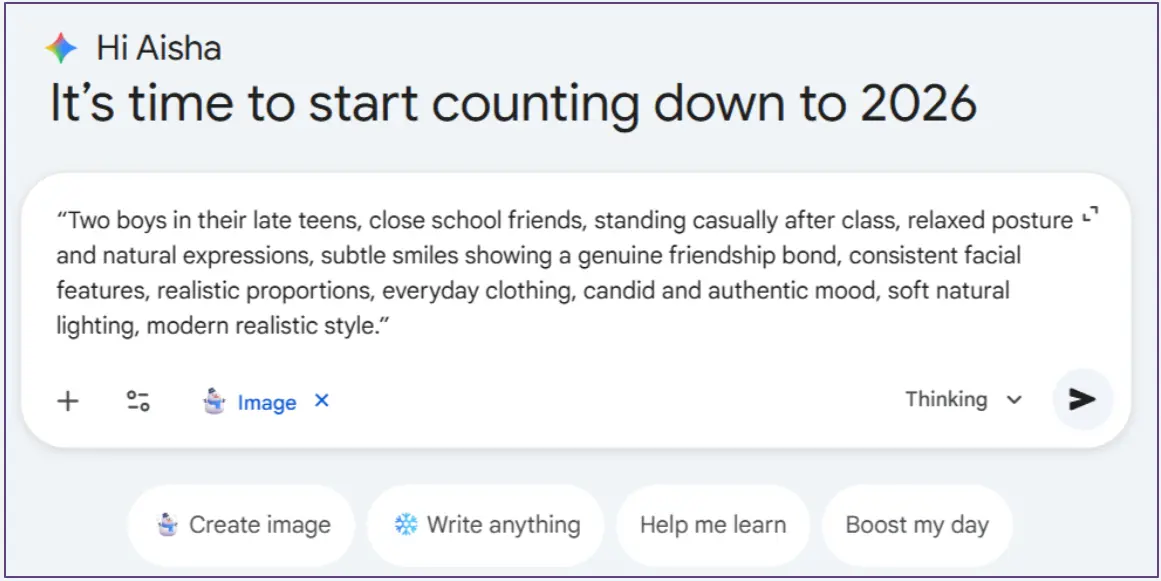This screenshot has width=1161, height=581.
Task: Open the tools sliders icon
Action: tap(138, 402)
